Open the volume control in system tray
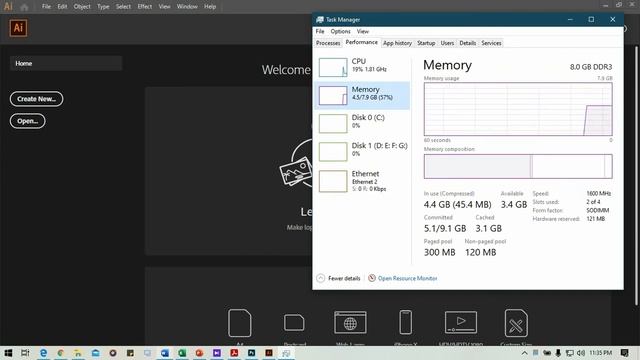Image resolution: width=640 pixels, height=360 pixels. 581,353
